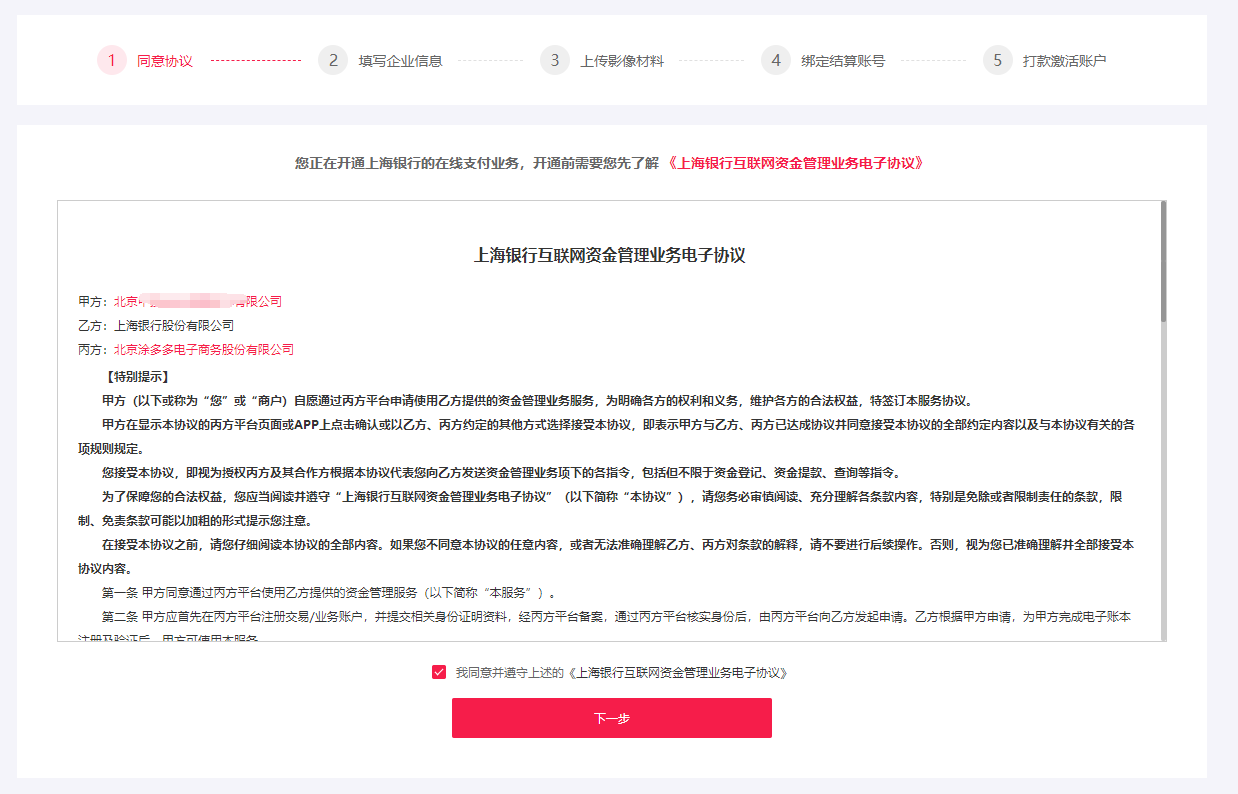Click 丙方 北京涂多多电子商务股份有限公司 name
Image resolution: width=1238 pixels, height=794 pixels.
pos(204,349)
